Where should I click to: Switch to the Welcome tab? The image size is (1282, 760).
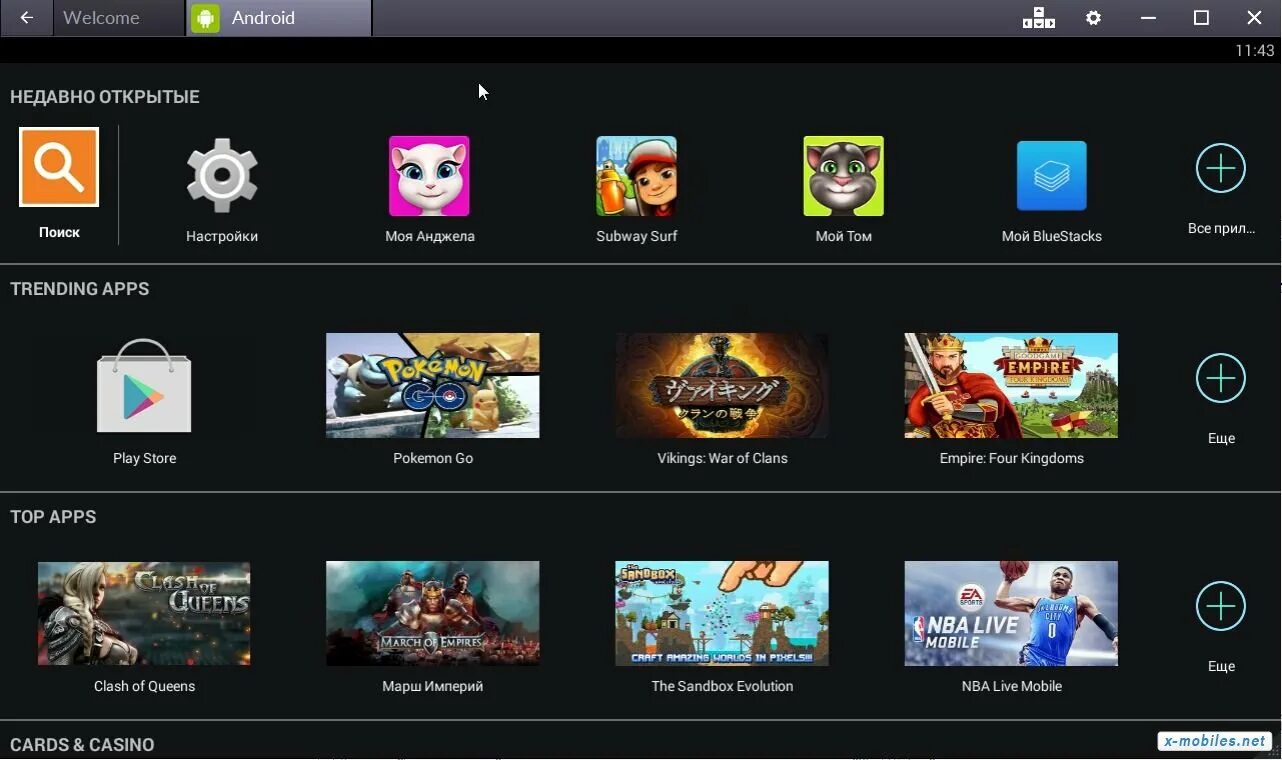[x=119, y=18]
